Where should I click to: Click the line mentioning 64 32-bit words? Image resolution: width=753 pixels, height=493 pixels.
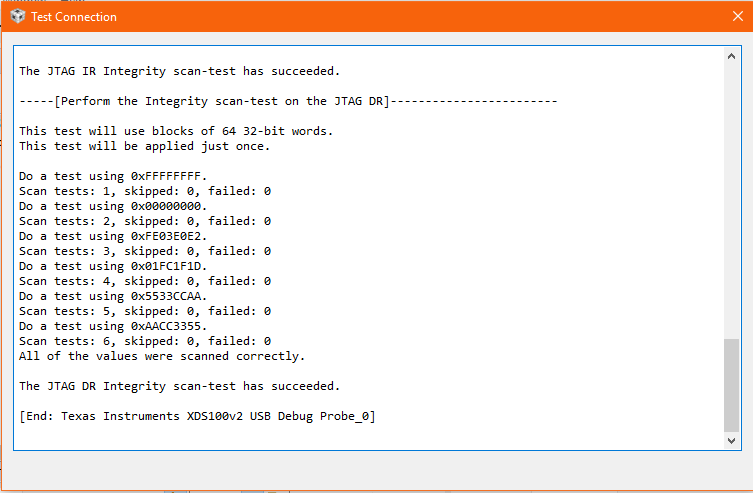coord(176,131)
